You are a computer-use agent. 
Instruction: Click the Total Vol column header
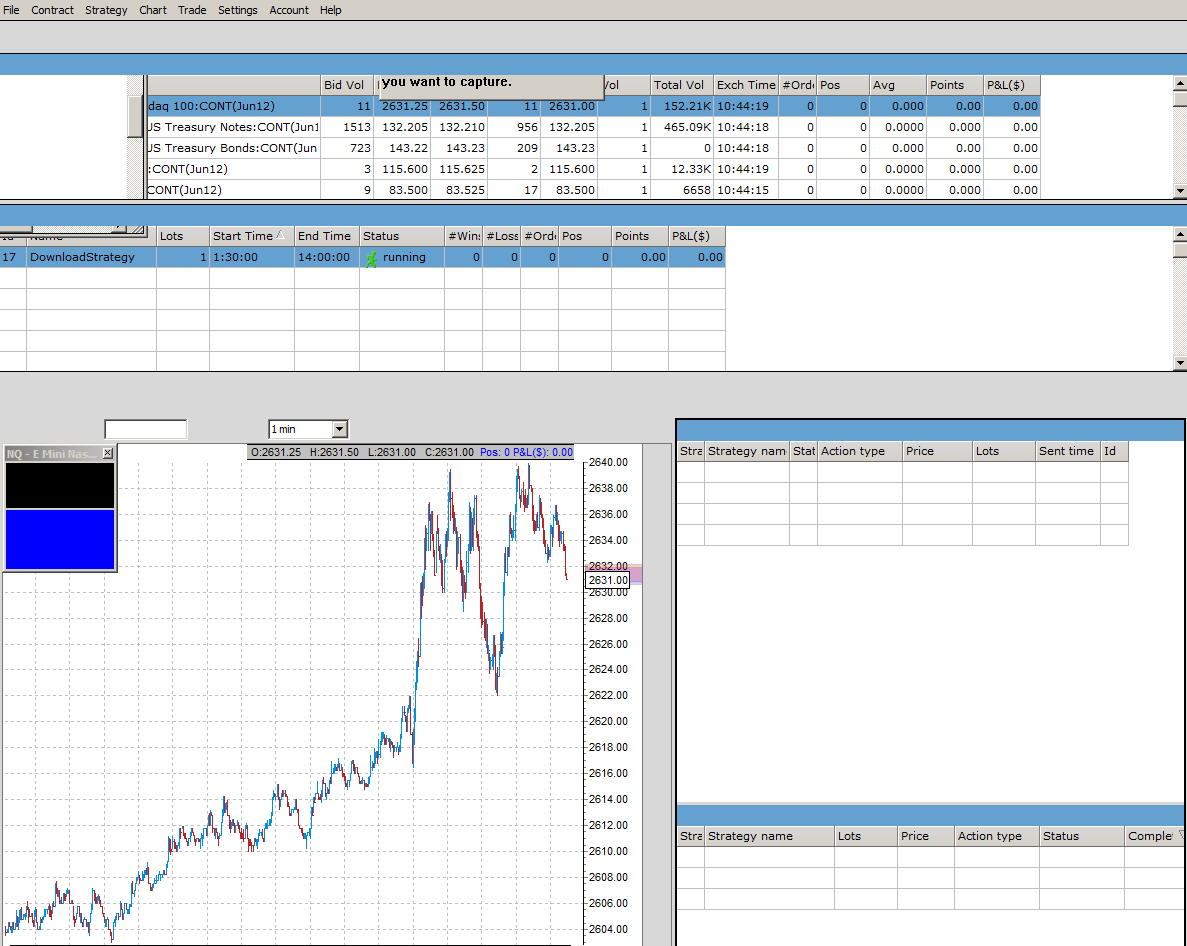pyautogui.click(x=681, y=85)
